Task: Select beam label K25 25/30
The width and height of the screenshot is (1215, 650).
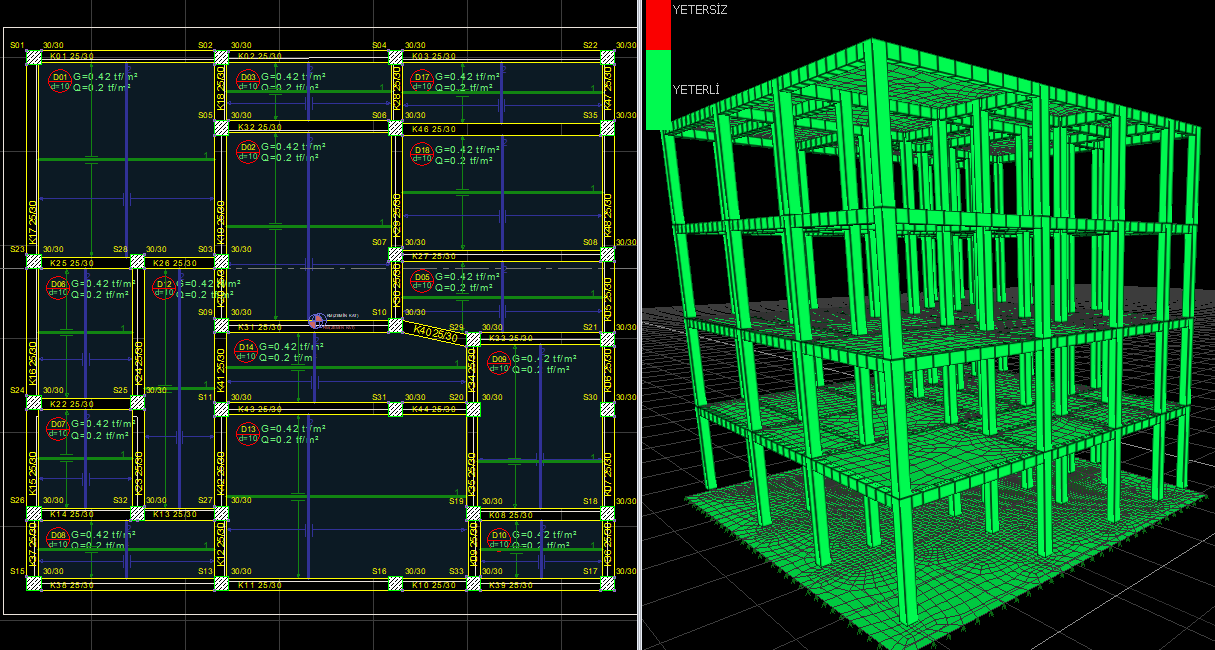Action: (x=73, y=263)
